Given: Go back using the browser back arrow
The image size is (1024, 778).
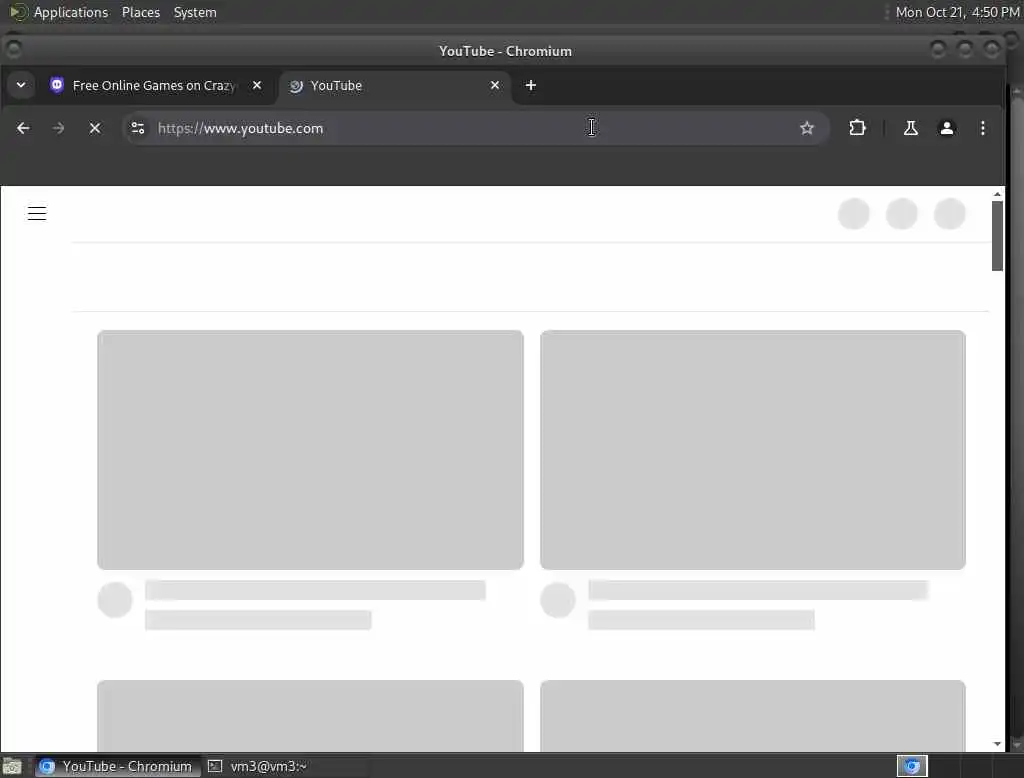Looking at the screenshot, I should coord(23,128).
